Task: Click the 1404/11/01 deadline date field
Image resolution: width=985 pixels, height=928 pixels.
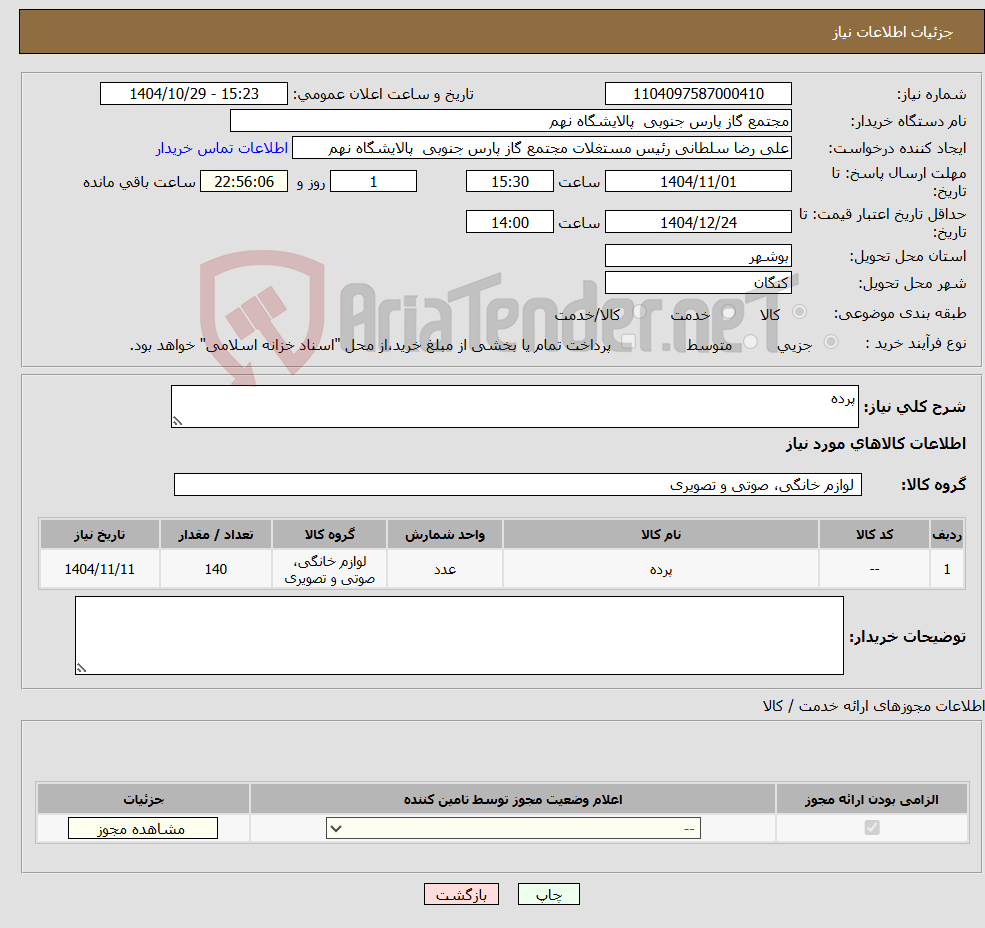Action: (x=698, y=181)
